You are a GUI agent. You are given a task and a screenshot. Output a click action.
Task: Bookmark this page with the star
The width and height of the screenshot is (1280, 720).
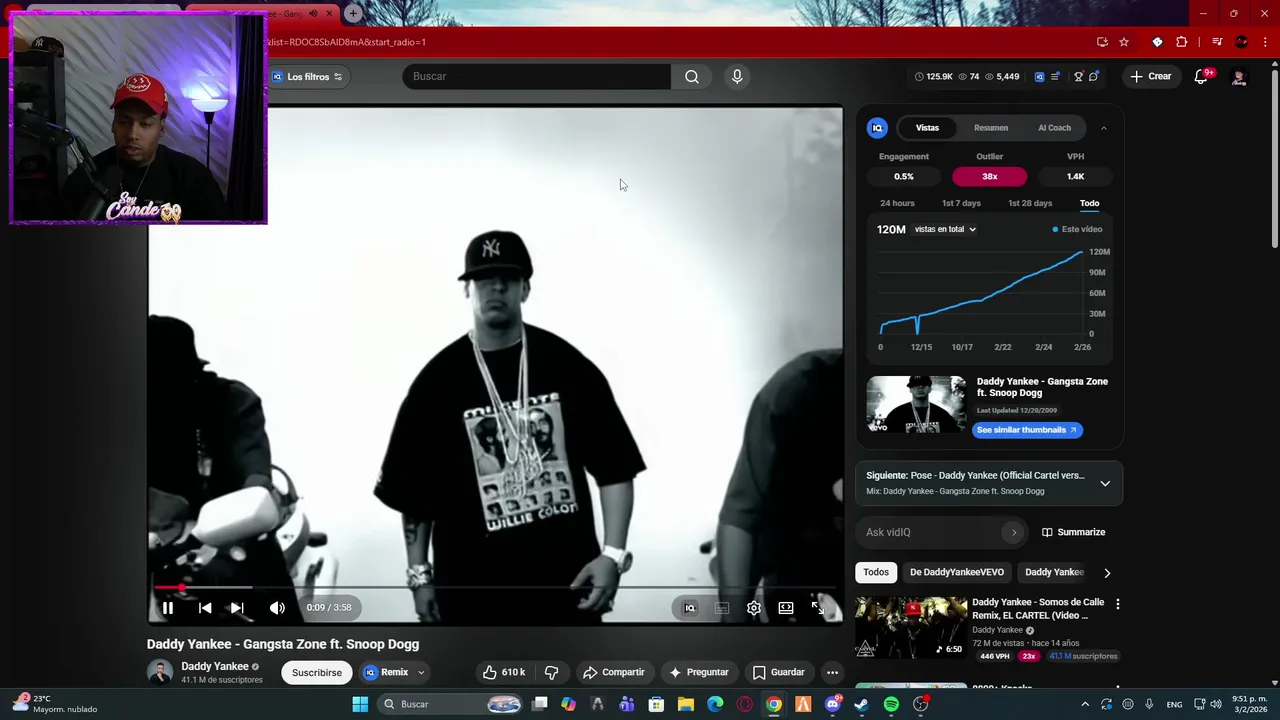coord(1124,42)
